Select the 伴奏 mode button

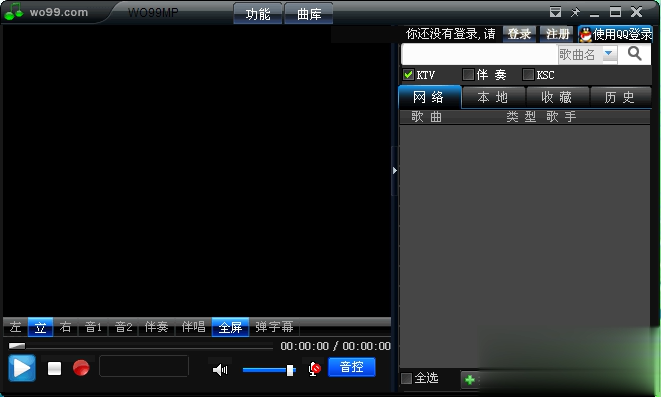coord(156,327)
